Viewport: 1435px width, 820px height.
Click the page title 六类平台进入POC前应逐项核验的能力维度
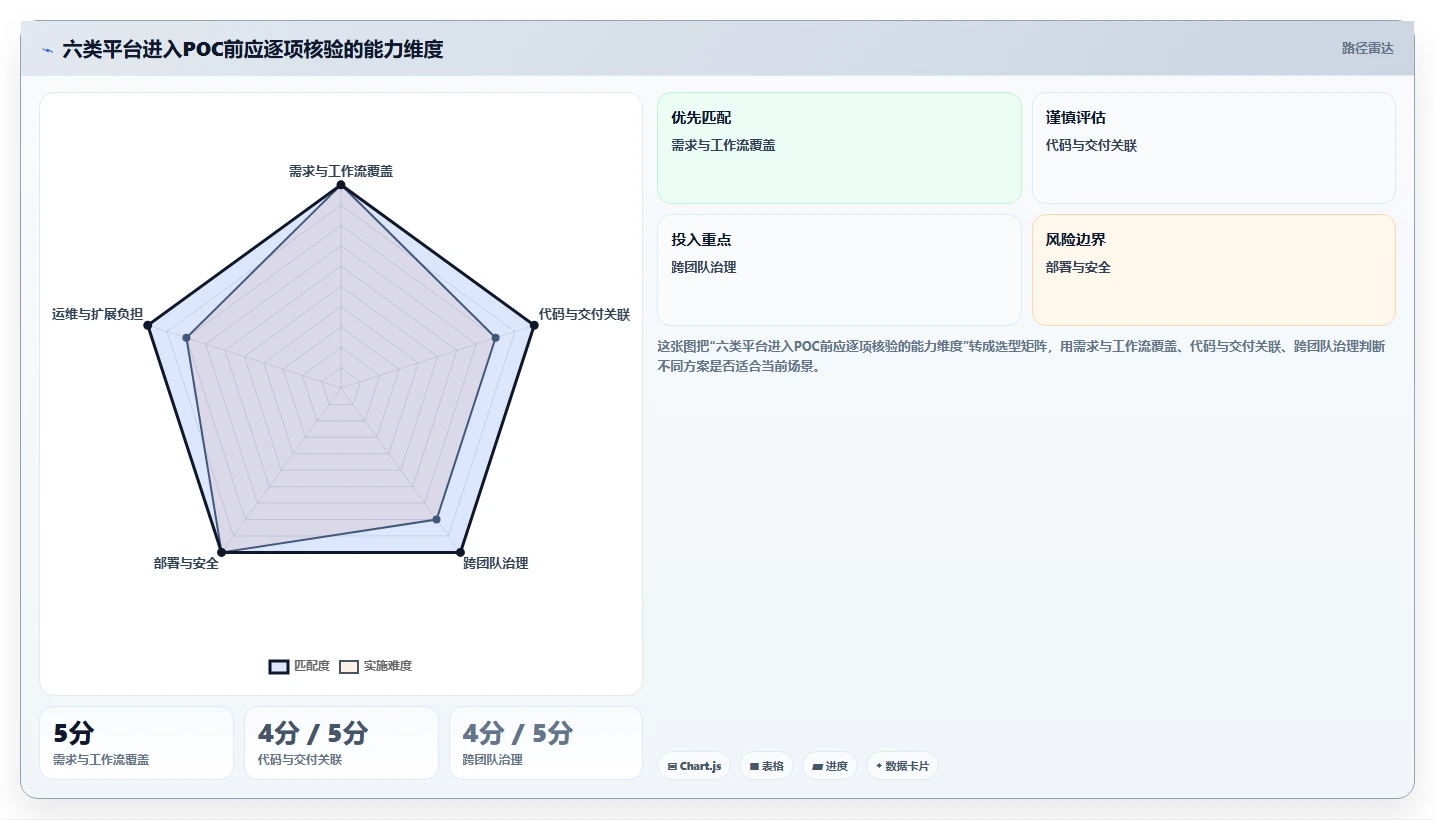tap(253, 49)
